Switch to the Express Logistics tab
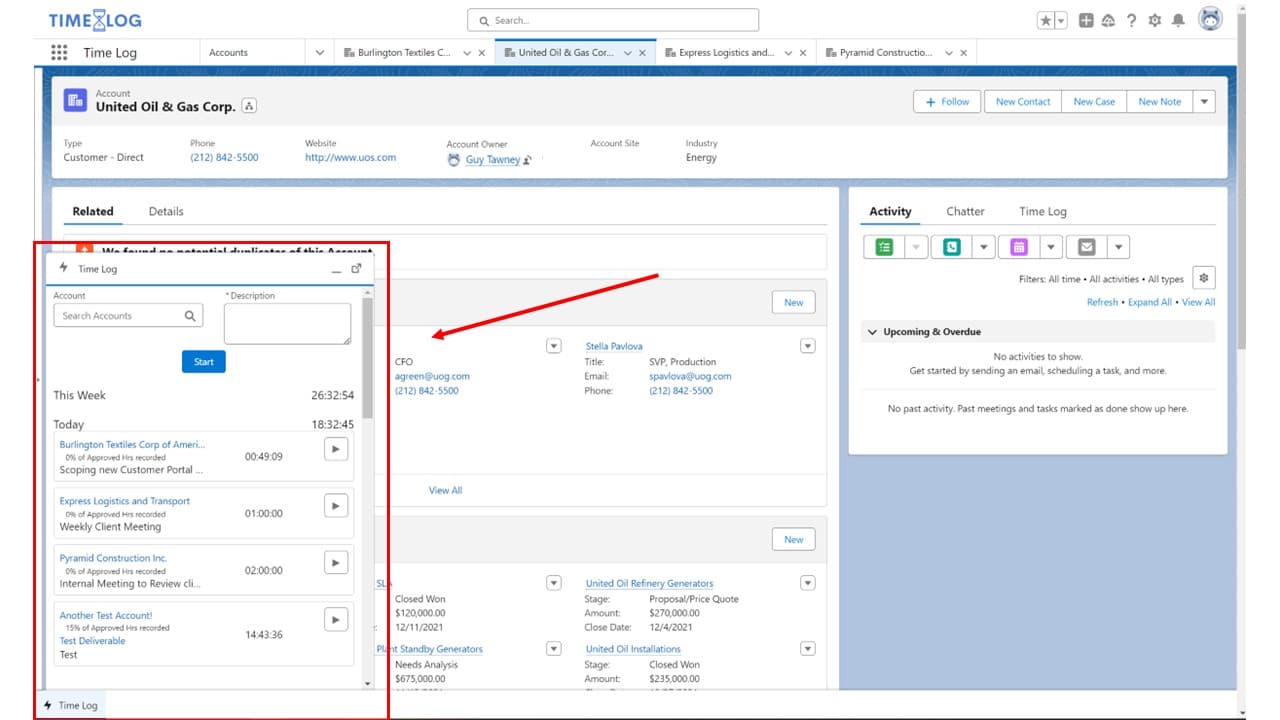This screenshot has width=1280, height=720. click(726, 53)
